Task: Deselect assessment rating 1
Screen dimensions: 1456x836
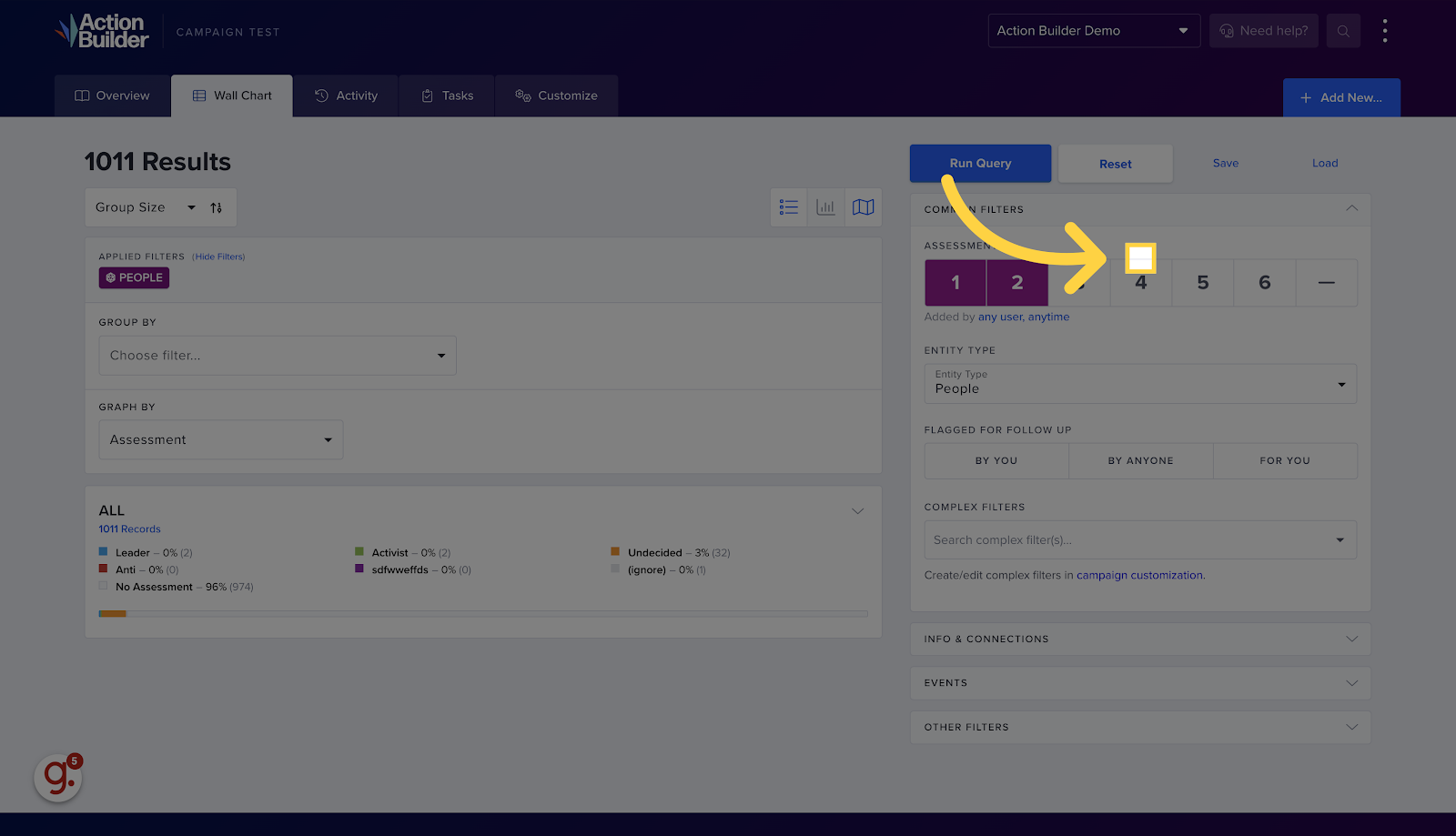Action: (955, 283)
